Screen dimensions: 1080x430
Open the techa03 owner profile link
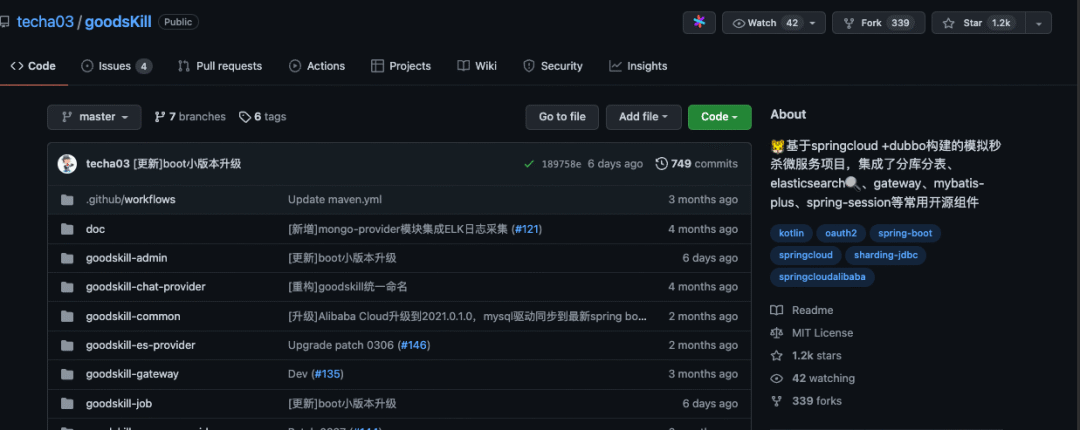(x=45, y=22)
